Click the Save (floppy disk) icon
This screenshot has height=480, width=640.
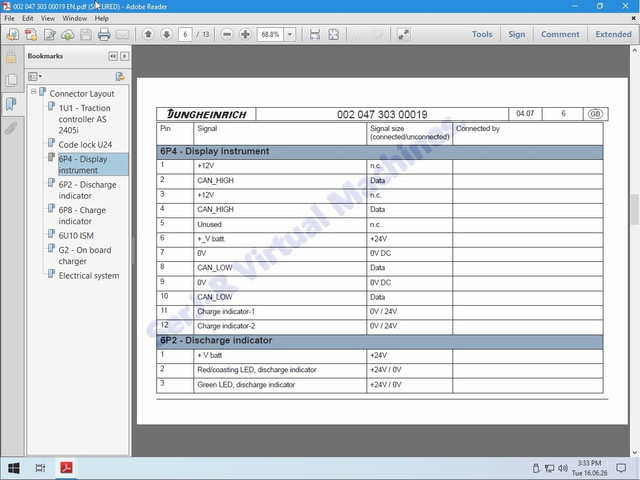point(86,34)
